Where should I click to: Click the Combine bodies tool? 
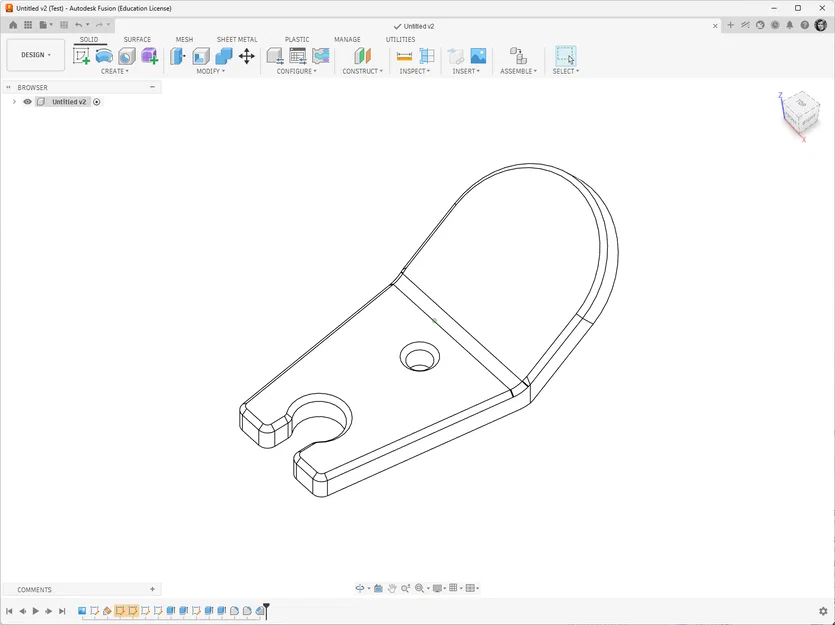(224, 56)
